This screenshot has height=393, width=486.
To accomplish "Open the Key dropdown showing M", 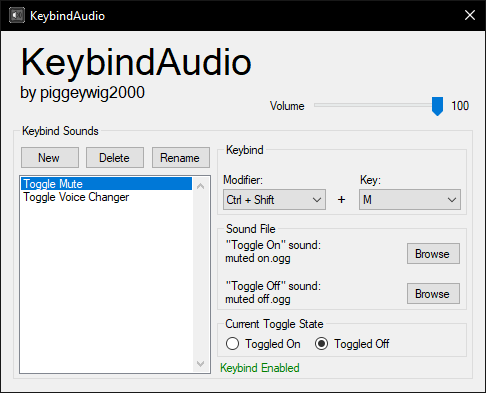I will coord(410,200).
